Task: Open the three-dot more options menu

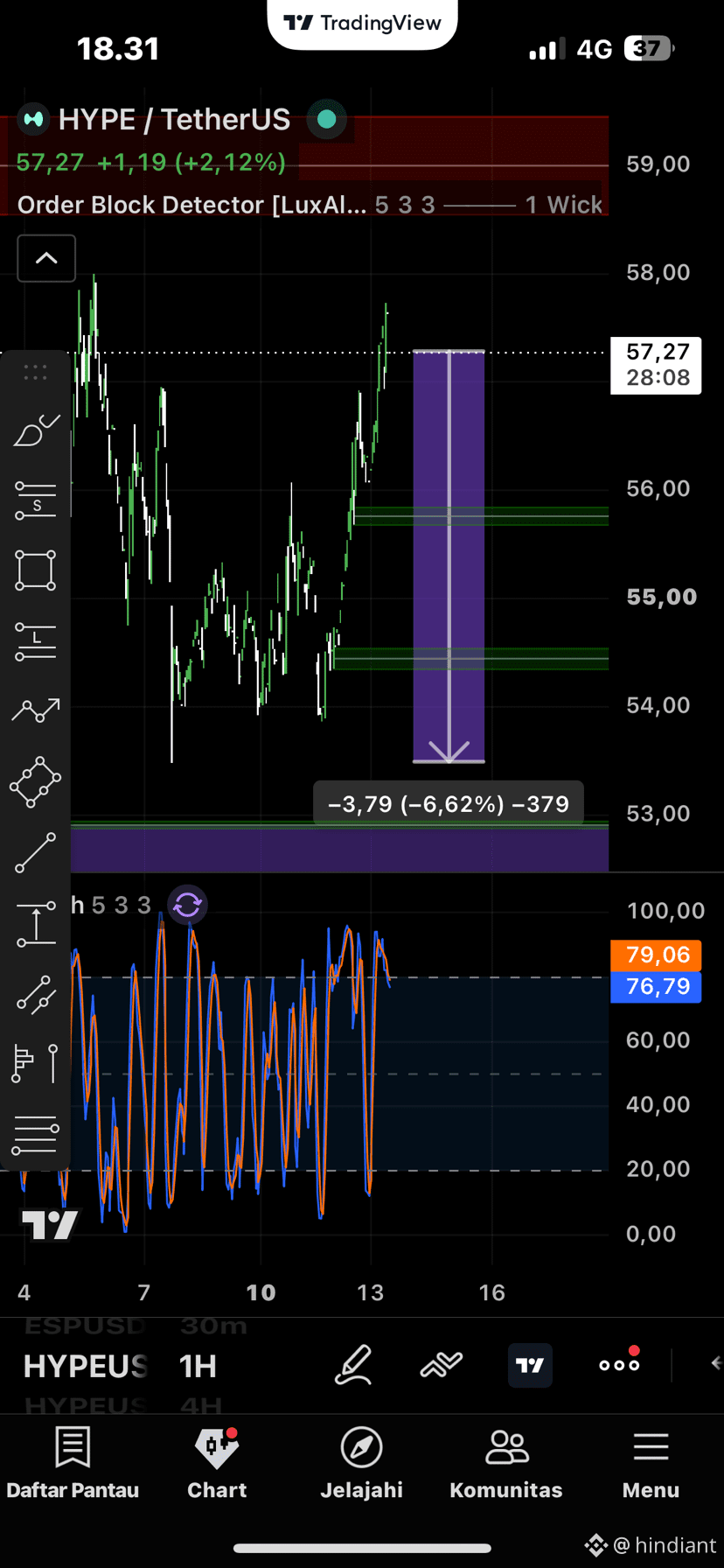Action: 619,1364
